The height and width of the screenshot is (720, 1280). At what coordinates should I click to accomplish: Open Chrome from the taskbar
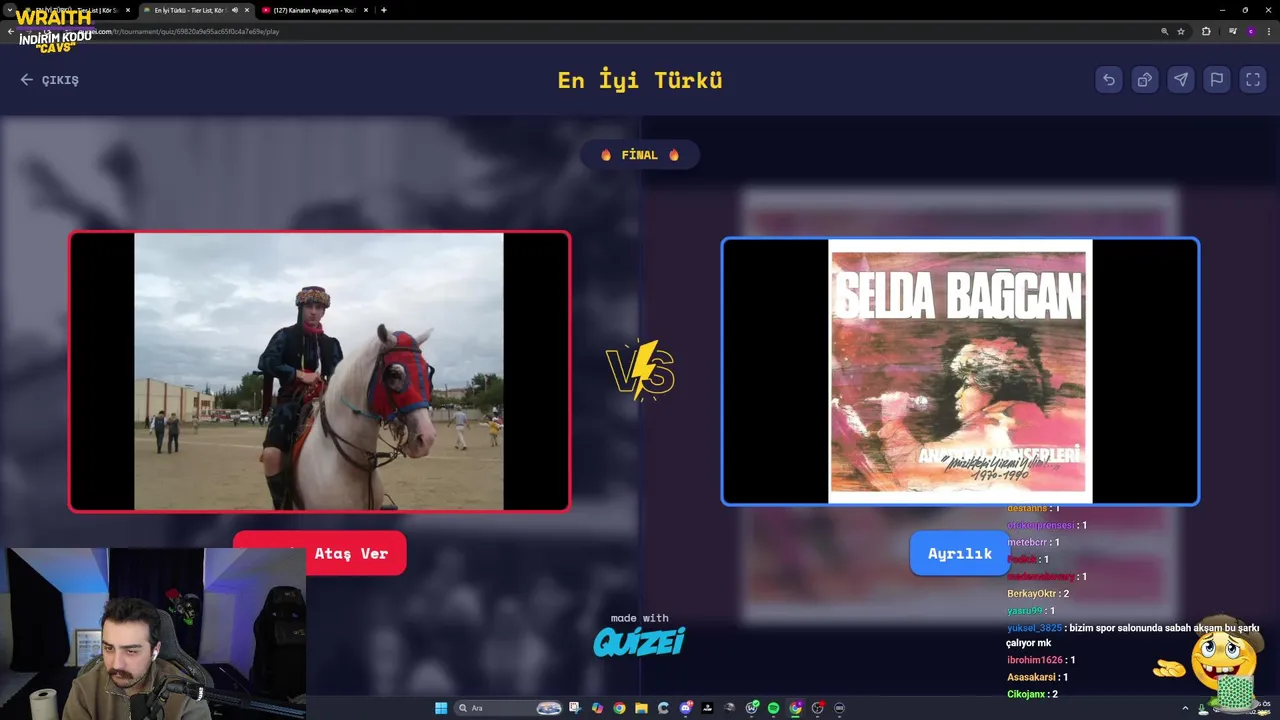click(619, 708)
